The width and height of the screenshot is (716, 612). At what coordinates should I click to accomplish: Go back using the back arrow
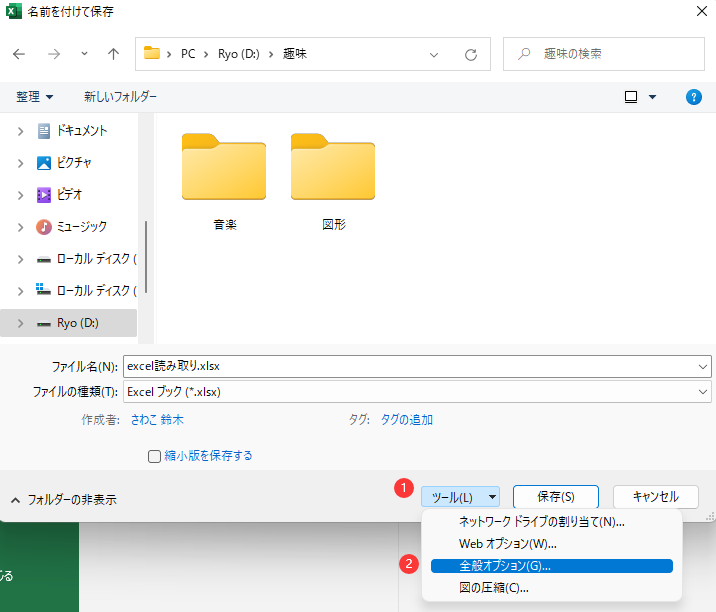pyautogui.click(x=19, y=54)
